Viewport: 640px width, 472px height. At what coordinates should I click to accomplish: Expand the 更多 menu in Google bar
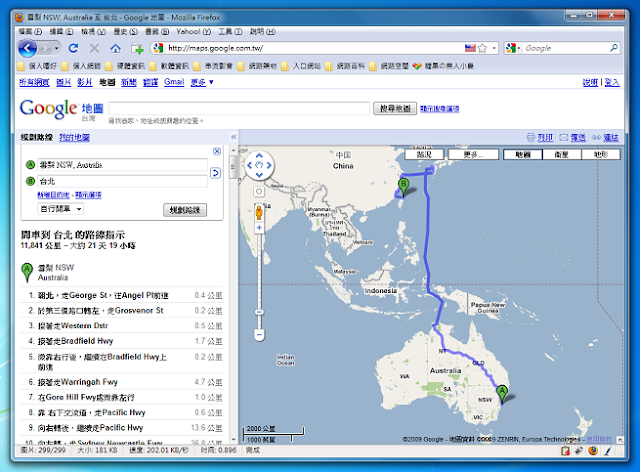202,82
